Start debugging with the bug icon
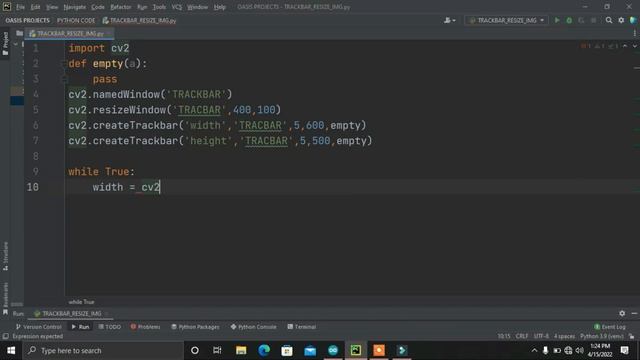Screen dimensions: 640x360 569,20
